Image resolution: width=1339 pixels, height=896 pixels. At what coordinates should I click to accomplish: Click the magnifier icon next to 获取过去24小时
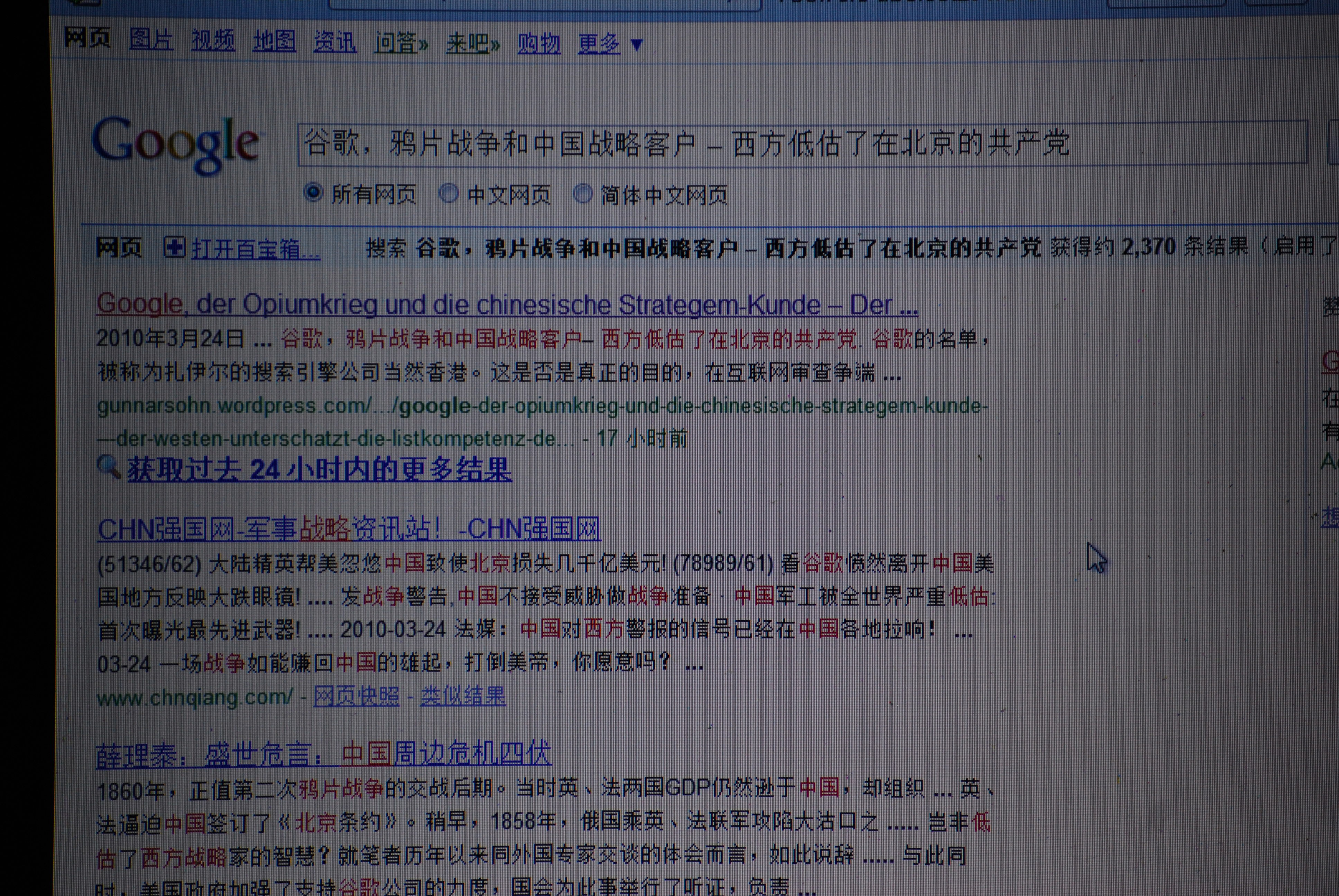pyautogui.click(x=108, y=467)
